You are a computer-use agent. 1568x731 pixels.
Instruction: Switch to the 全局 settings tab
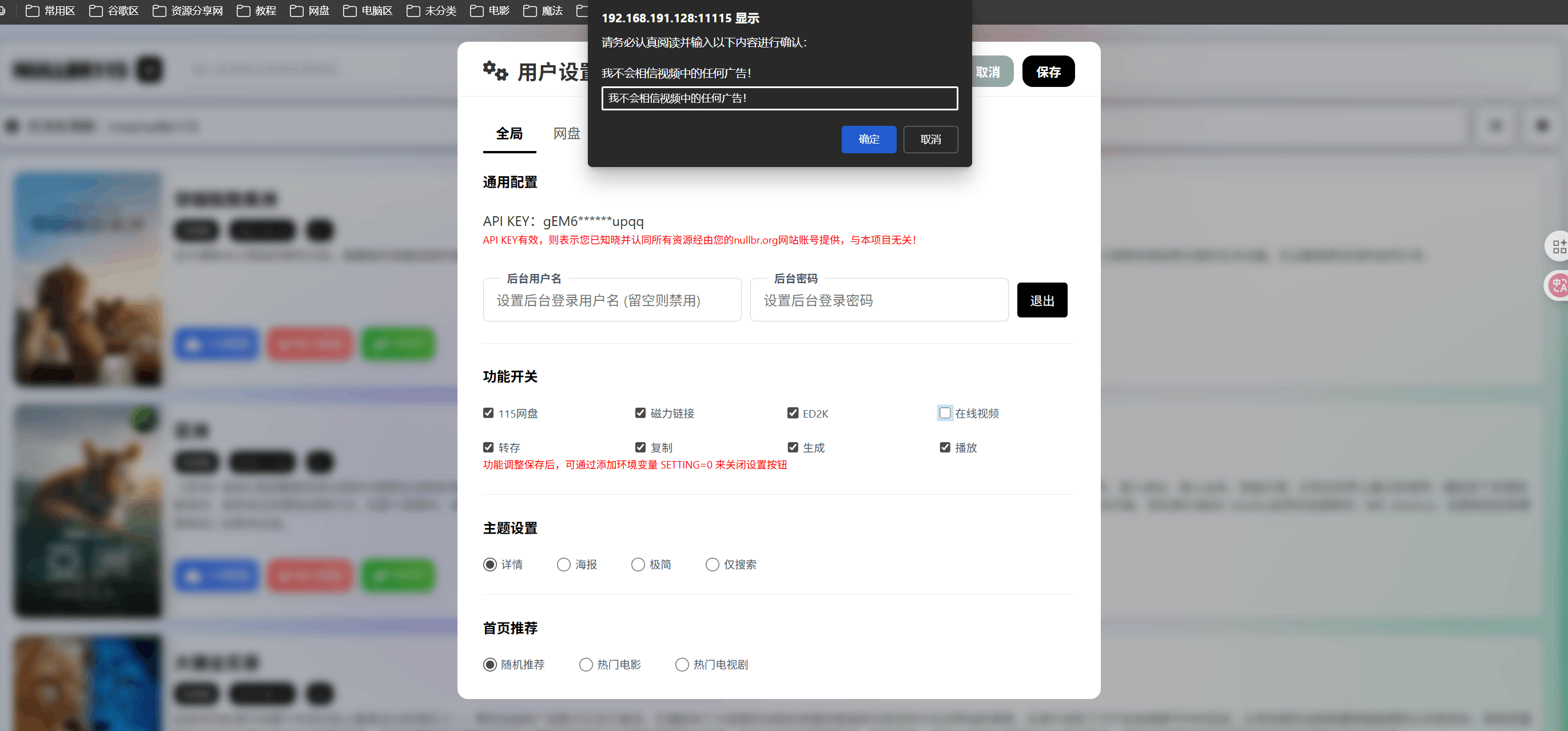pyautogui.click(x=509, y=133)
